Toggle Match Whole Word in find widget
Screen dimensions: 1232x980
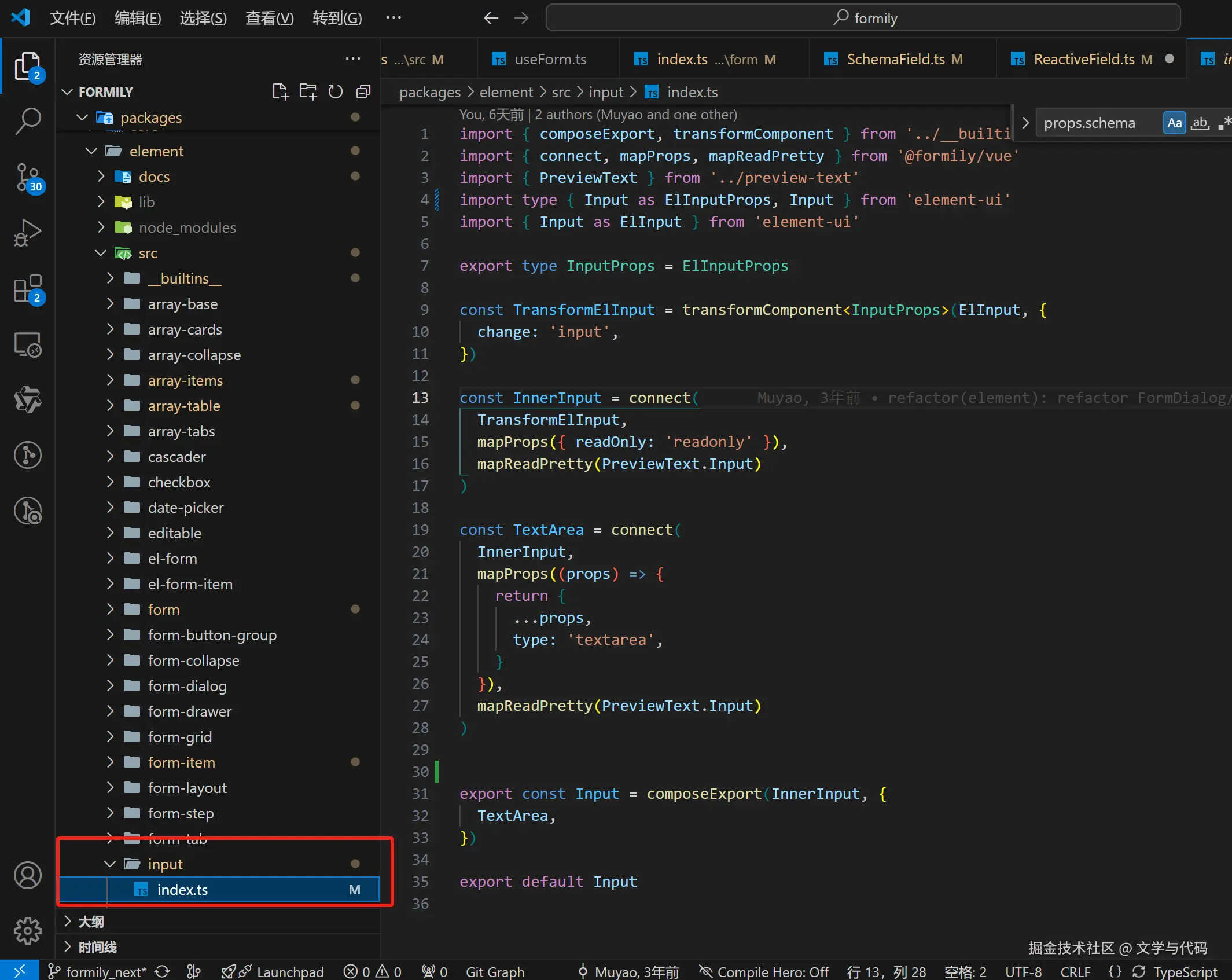point(1200,123)
